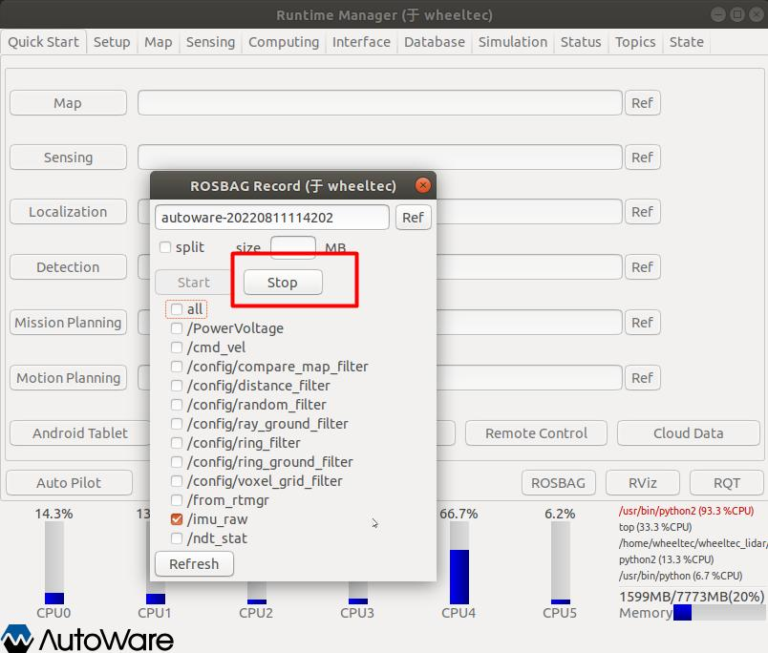Click the Localization button
This screenshot has height=653, width=768.
click(x=68, y=212)
